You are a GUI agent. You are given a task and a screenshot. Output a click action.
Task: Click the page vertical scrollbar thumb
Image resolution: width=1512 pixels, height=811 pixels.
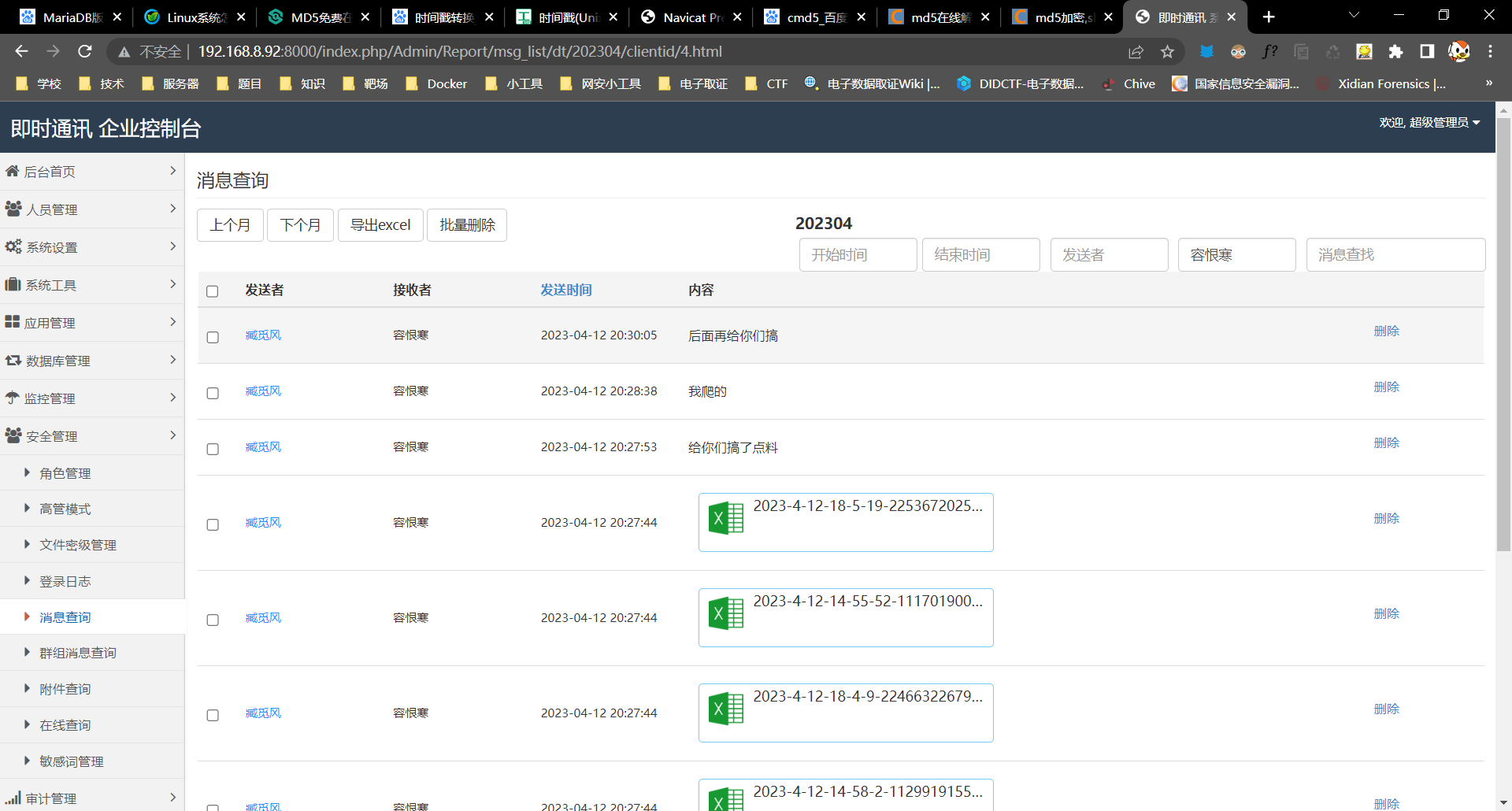point(1503,335)
